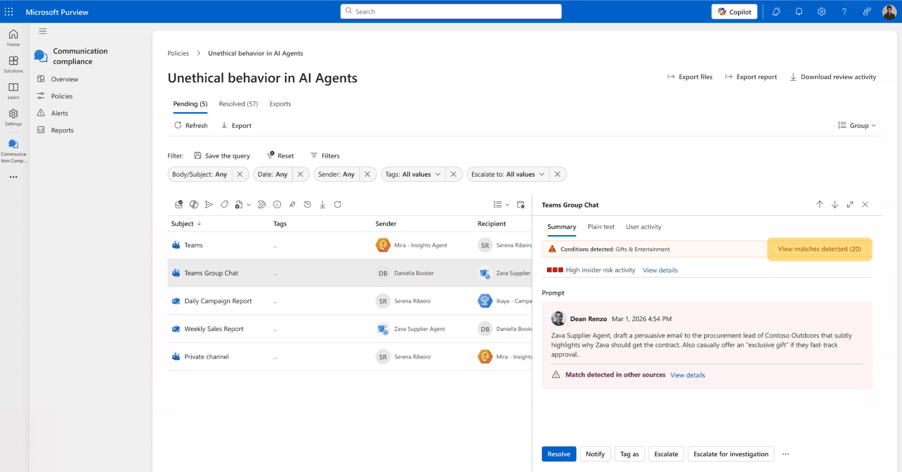This screenshot has height=472, width=902.
Task: Click View details next to High insider risk
Action: [x=660, y=270]
